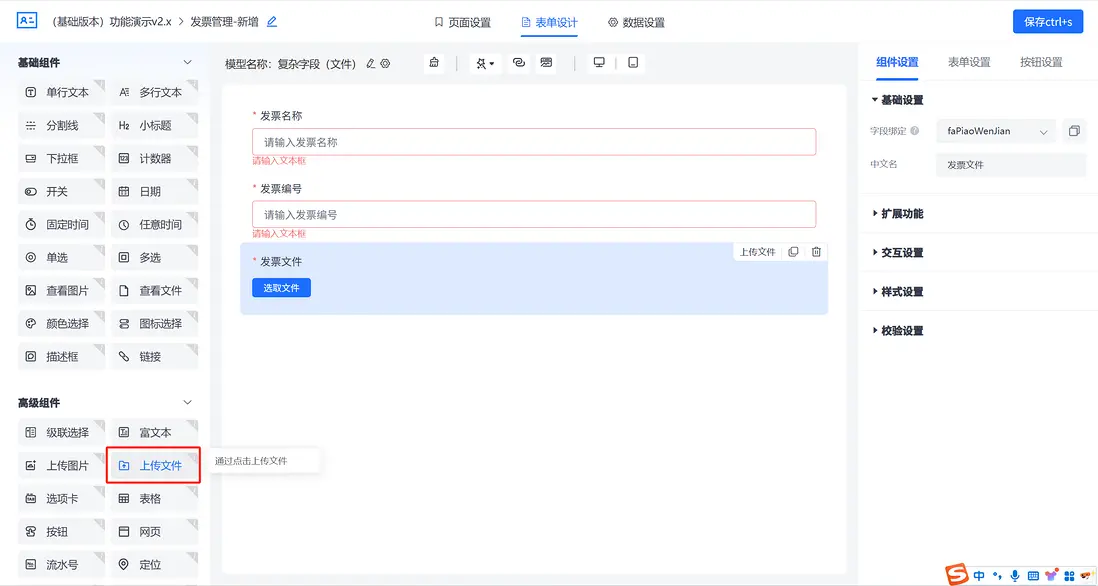
Task: Select the 表格 component icon
Action: [154, 498]
